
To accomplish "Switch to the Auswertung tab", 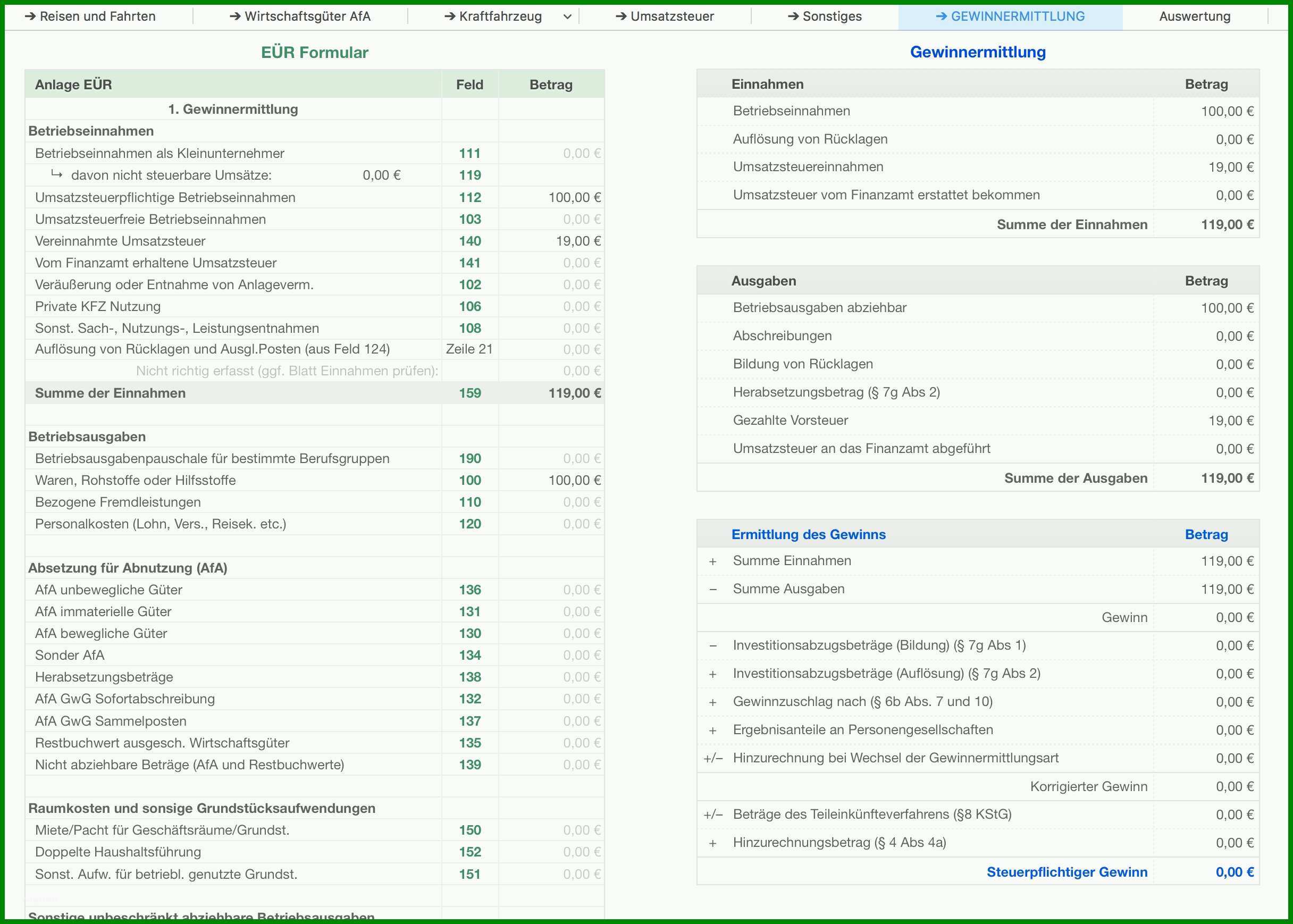I will click(1195, 16).
